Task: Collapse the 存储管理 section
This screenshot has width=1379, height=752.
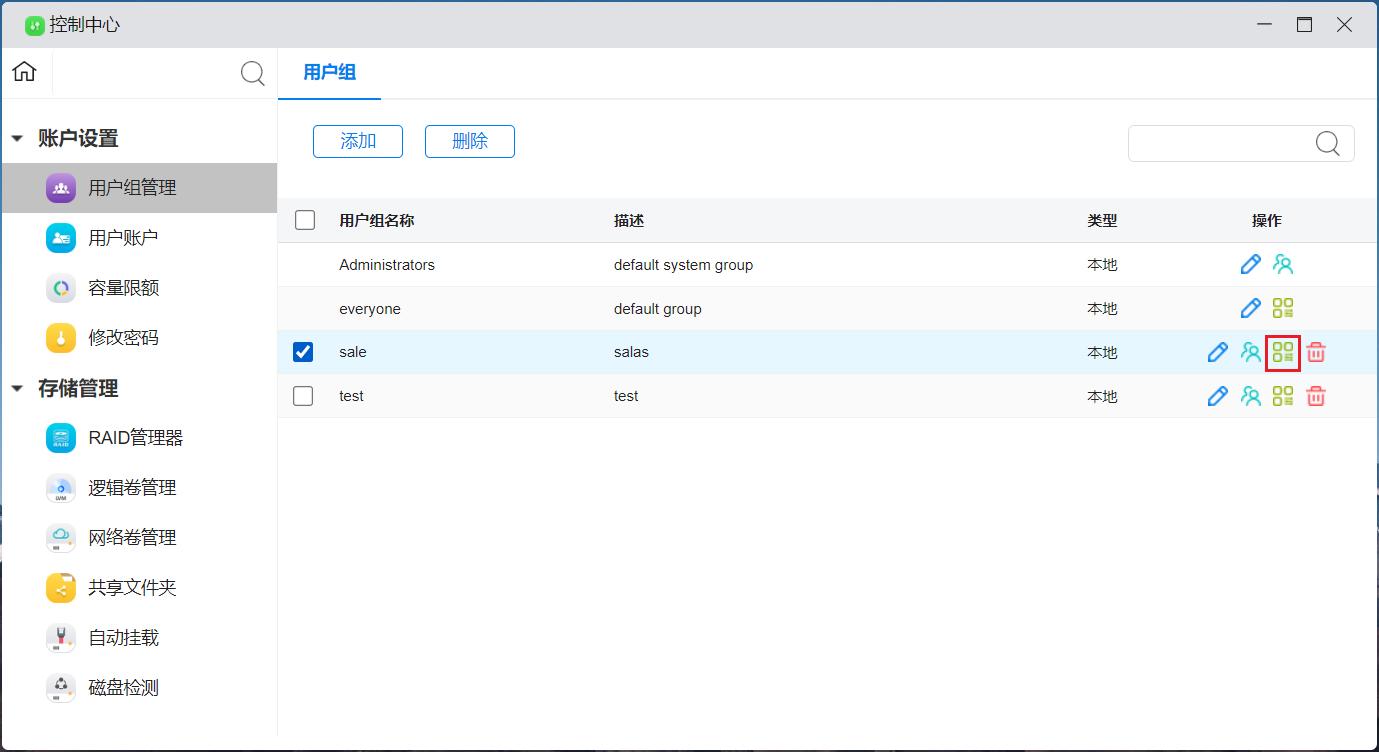Action: click(17, 389)
